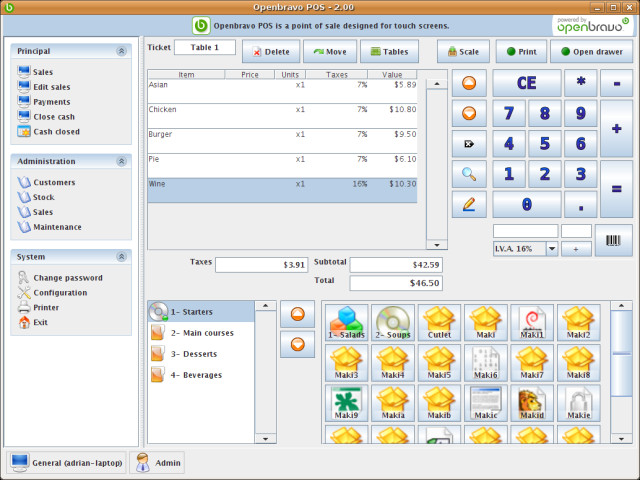Click the equals key

(x=616, y=189)
